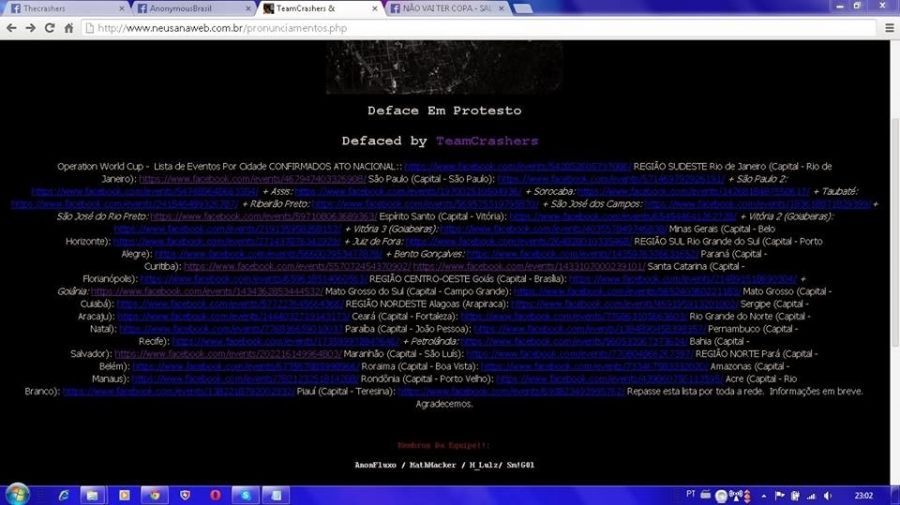
Task: Open the Salvador Bahia event link
Action: (228, 354)
